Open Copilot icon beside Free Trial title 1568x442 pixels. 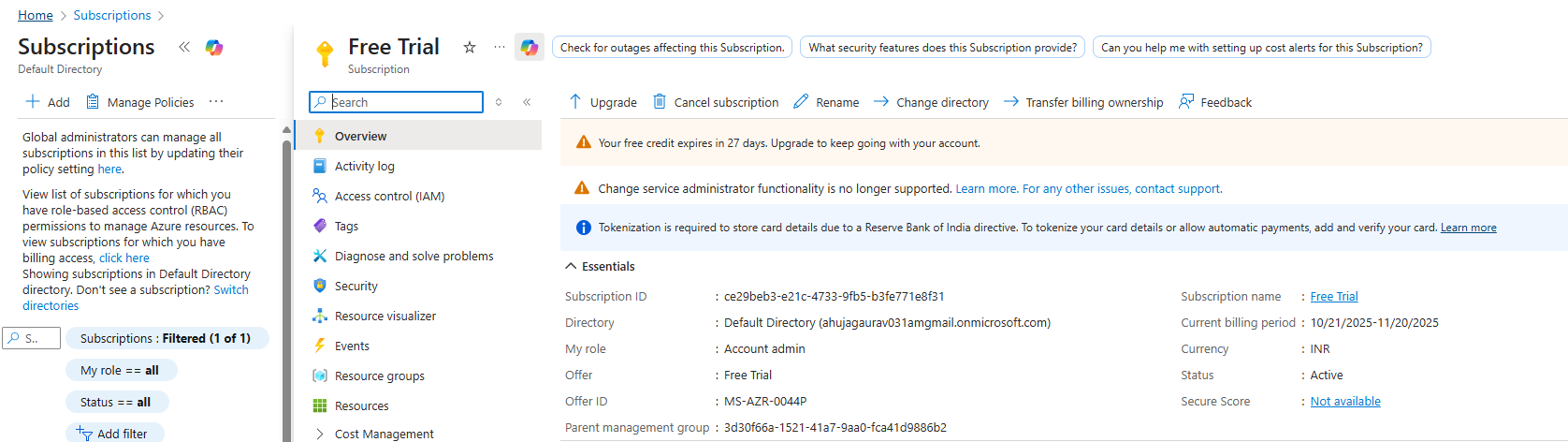(x=530, y=47)
